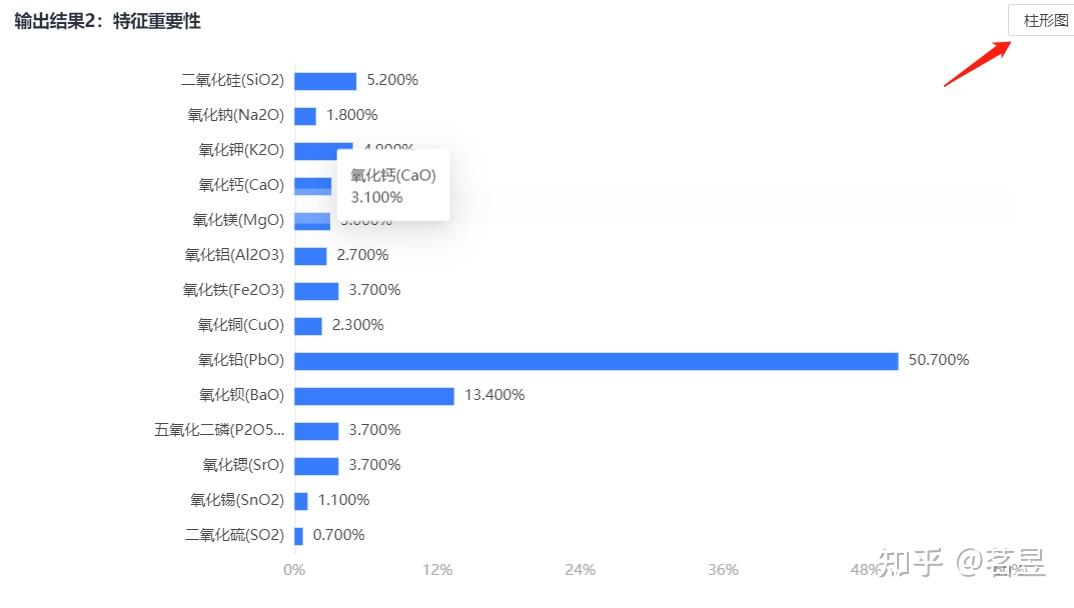Open the 柱形图 chart type button
The height and width of the screenshot is (608, 1074).
[x=1042, y=21]
